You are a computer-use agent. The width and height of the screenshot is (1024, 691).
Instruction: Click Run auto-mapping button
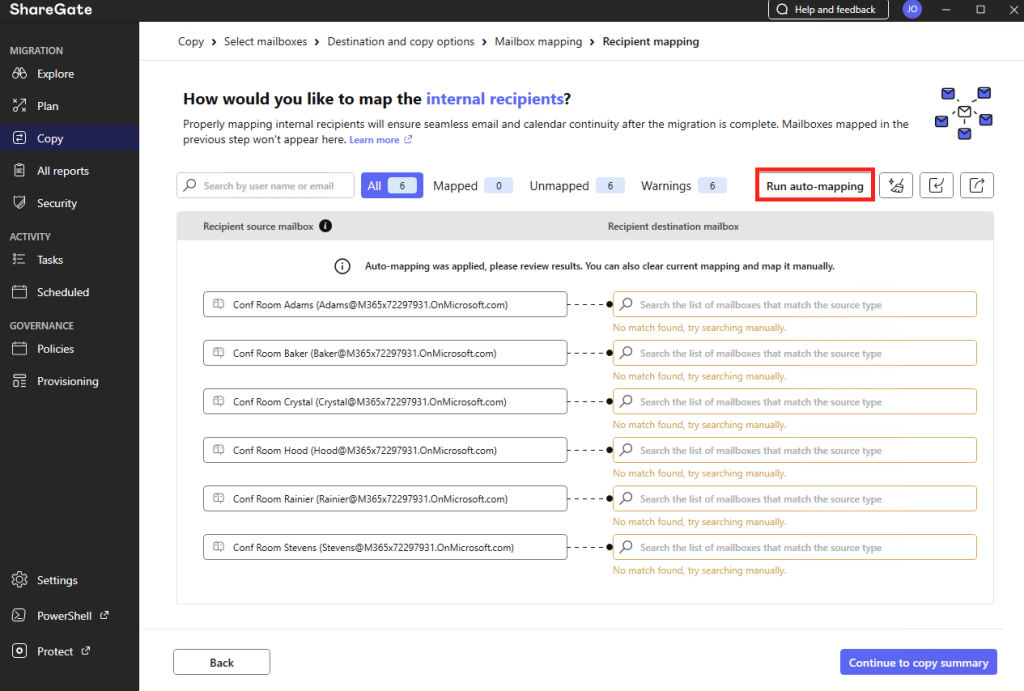814,185
